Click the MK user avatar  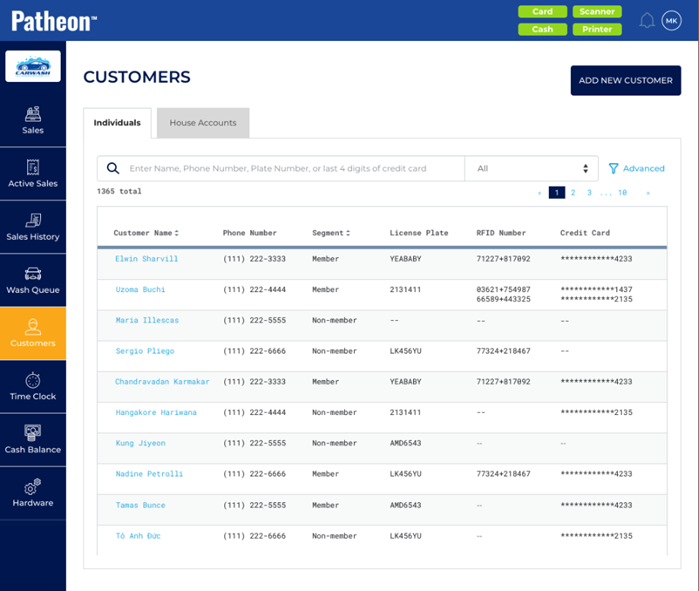pyautogui.click(x=671, y=21)
